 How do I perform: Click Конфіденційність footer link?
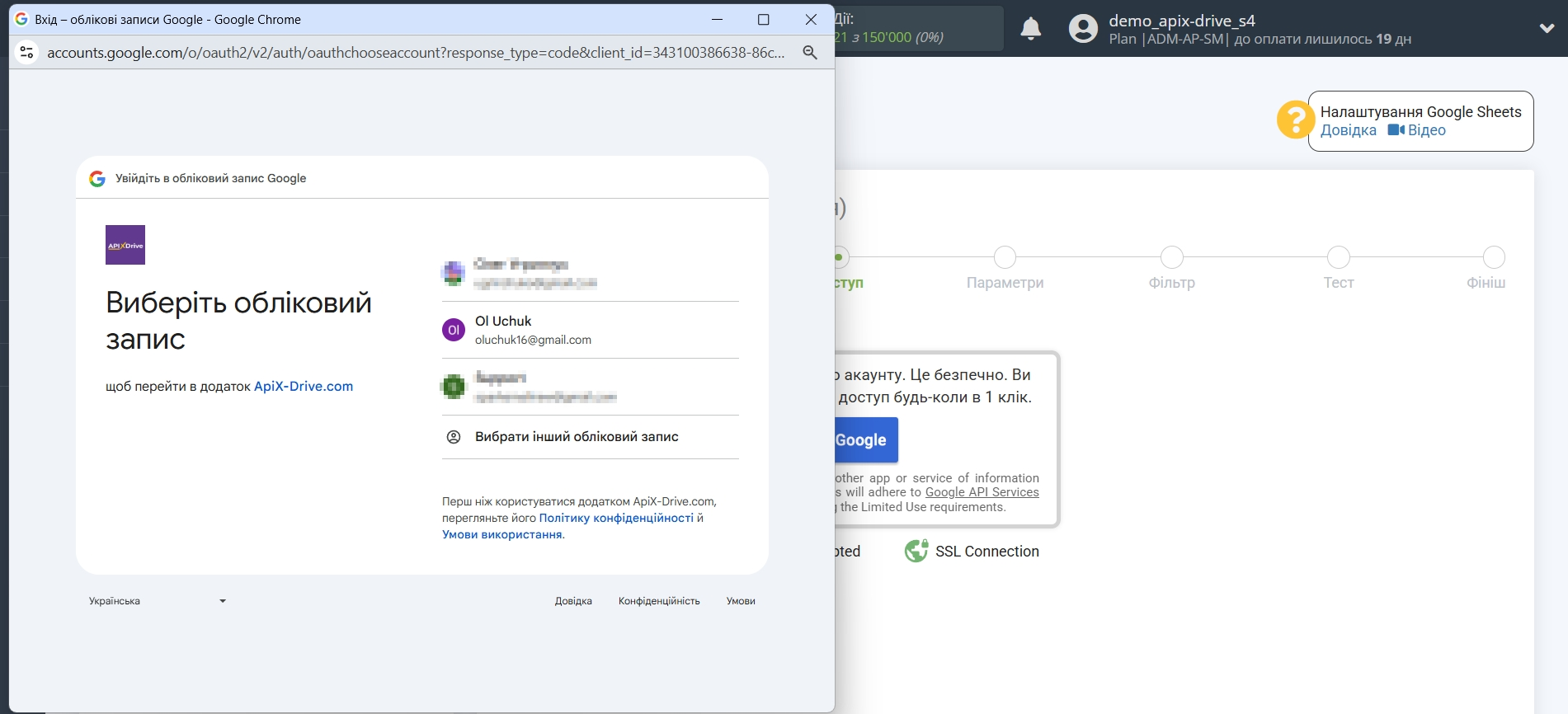(659, 601)
